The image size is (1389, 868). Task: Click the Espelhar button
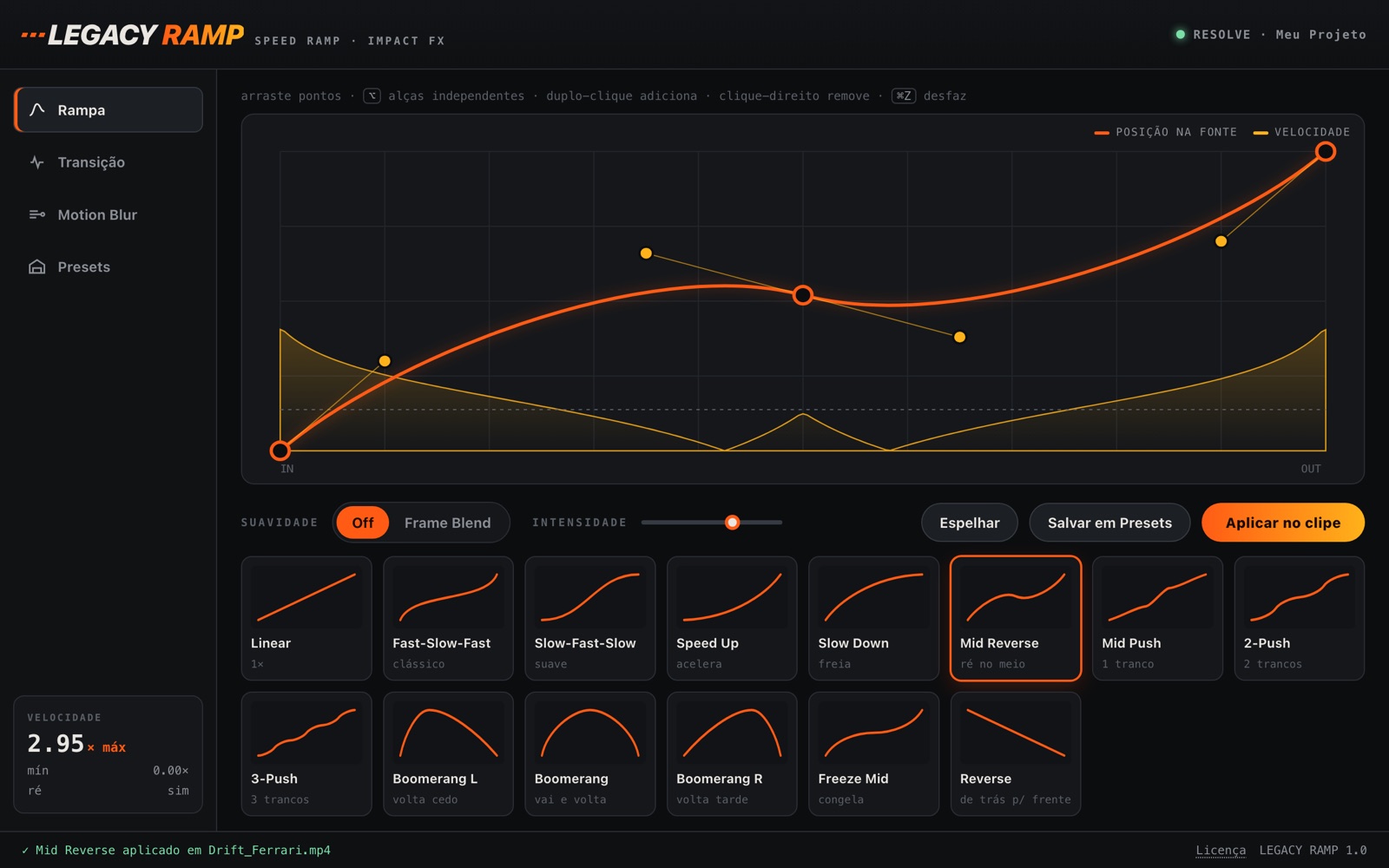(x=970, y=523)
